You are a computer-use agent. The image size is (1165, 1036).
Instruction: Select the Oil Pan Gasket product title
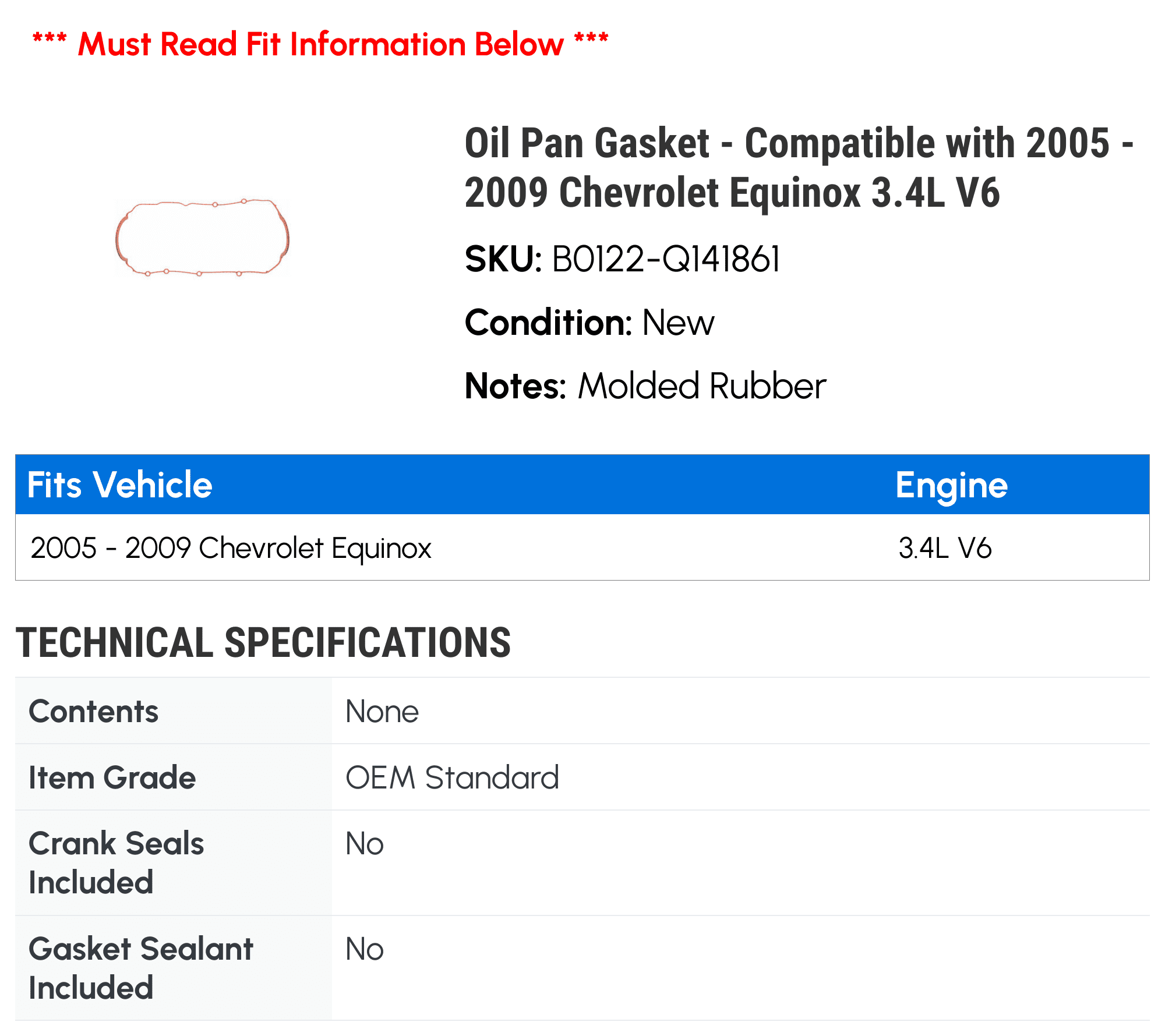pos(799,168)
